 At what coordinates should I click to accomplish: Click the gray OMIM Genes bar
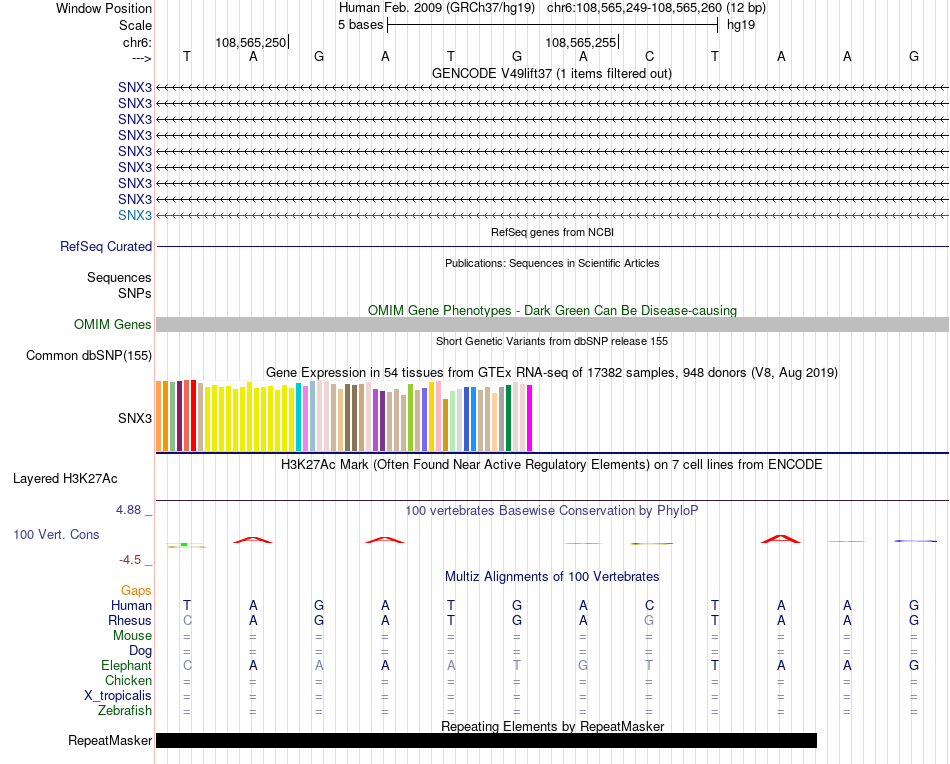coord(552,324)
